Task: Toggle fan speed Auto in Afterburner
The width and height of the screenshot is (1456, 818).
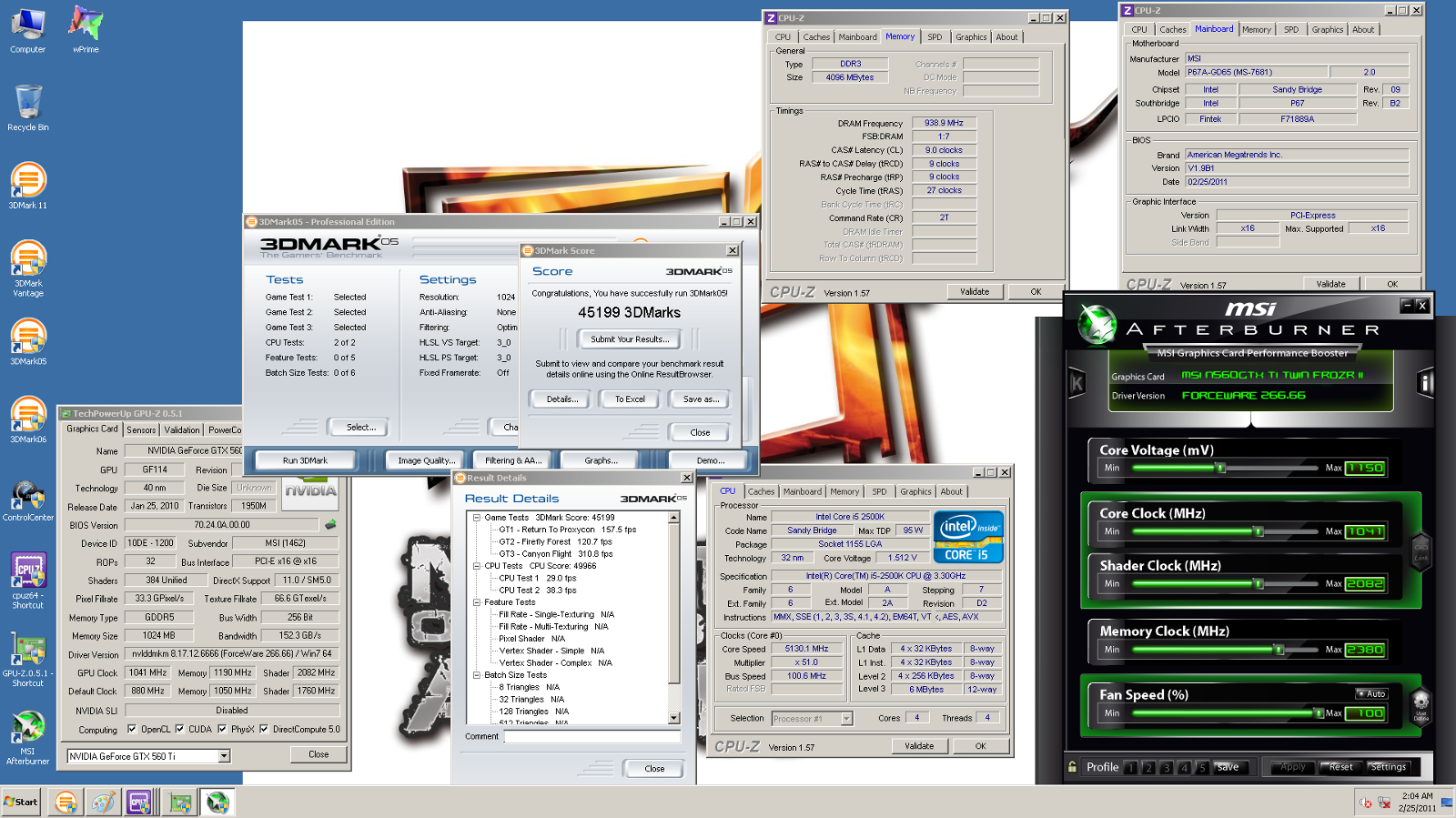Action: pyautogui.click(x=1371, y=693)
